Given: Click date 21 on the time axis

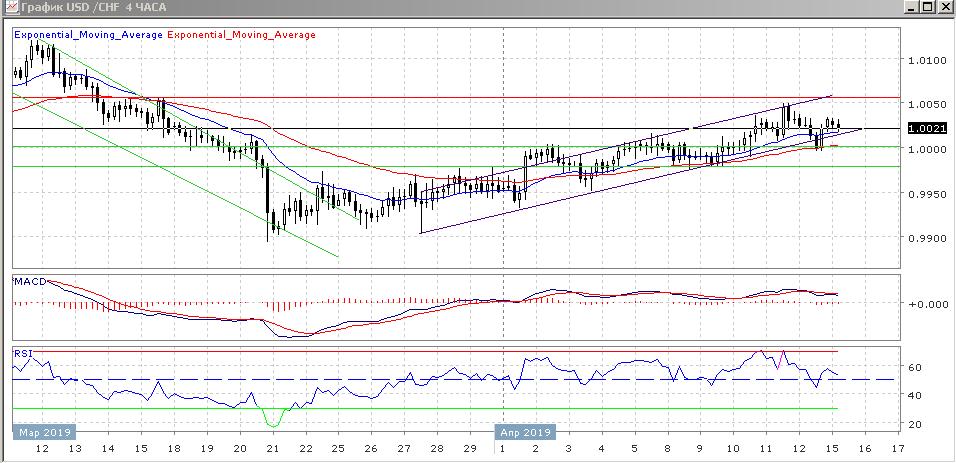Looking at the screenshot, I should point(272,450).
